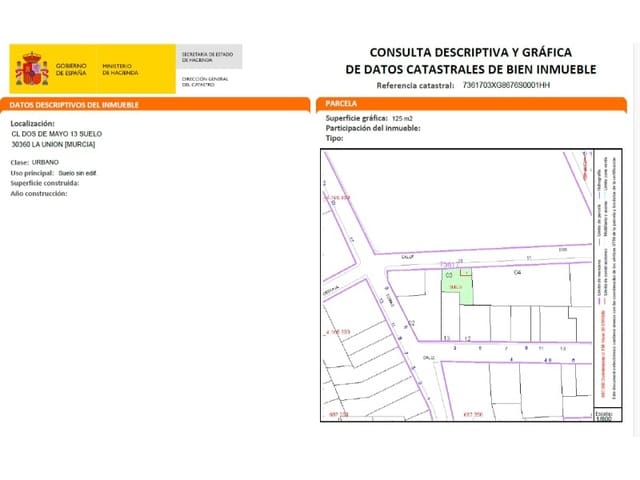The height and width of the screenshot is (480, 640).
Task: Select the cadastral reference 7361703XG8676S0001HH
Action: 506,85
